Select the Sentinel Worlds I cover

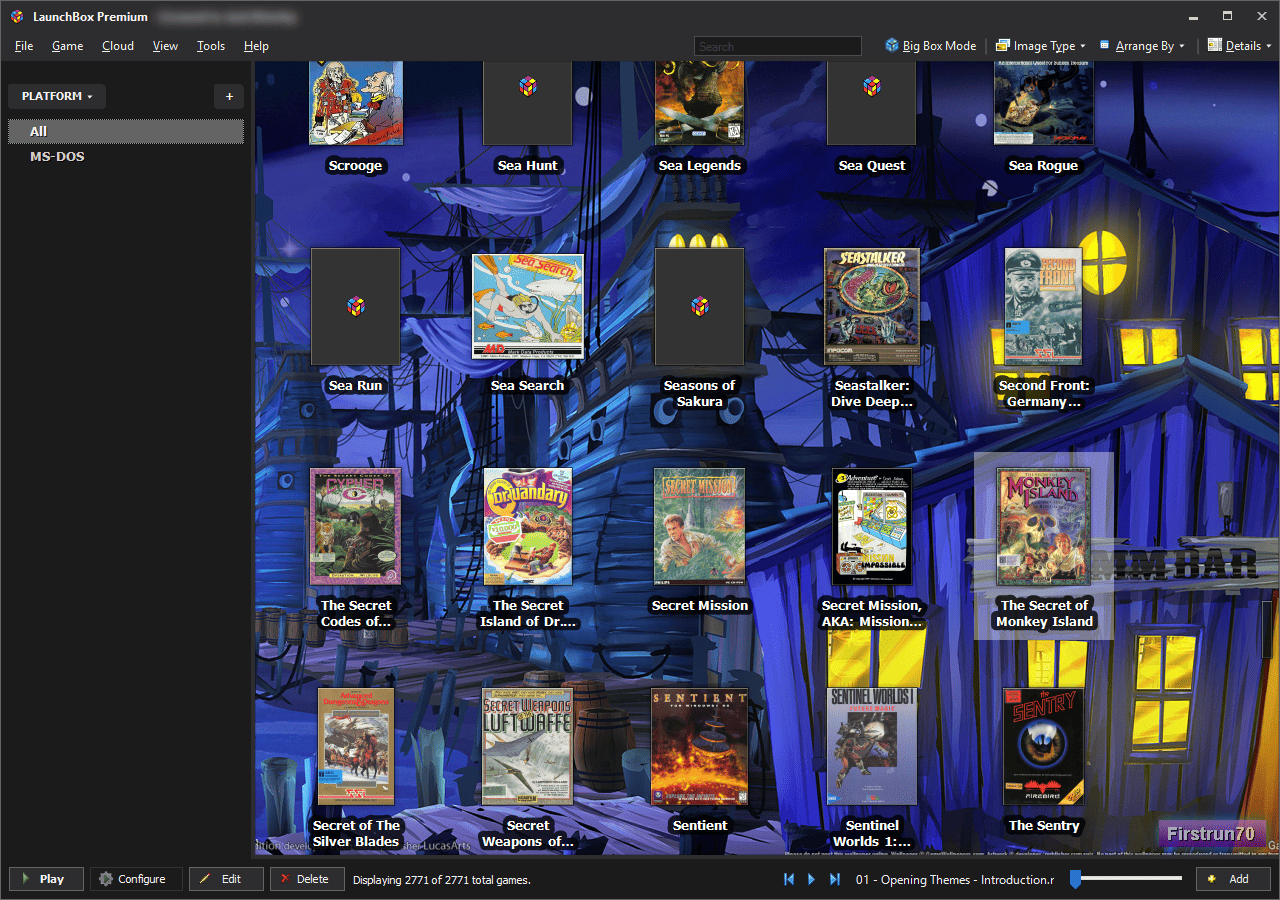(x=872, y=746)
